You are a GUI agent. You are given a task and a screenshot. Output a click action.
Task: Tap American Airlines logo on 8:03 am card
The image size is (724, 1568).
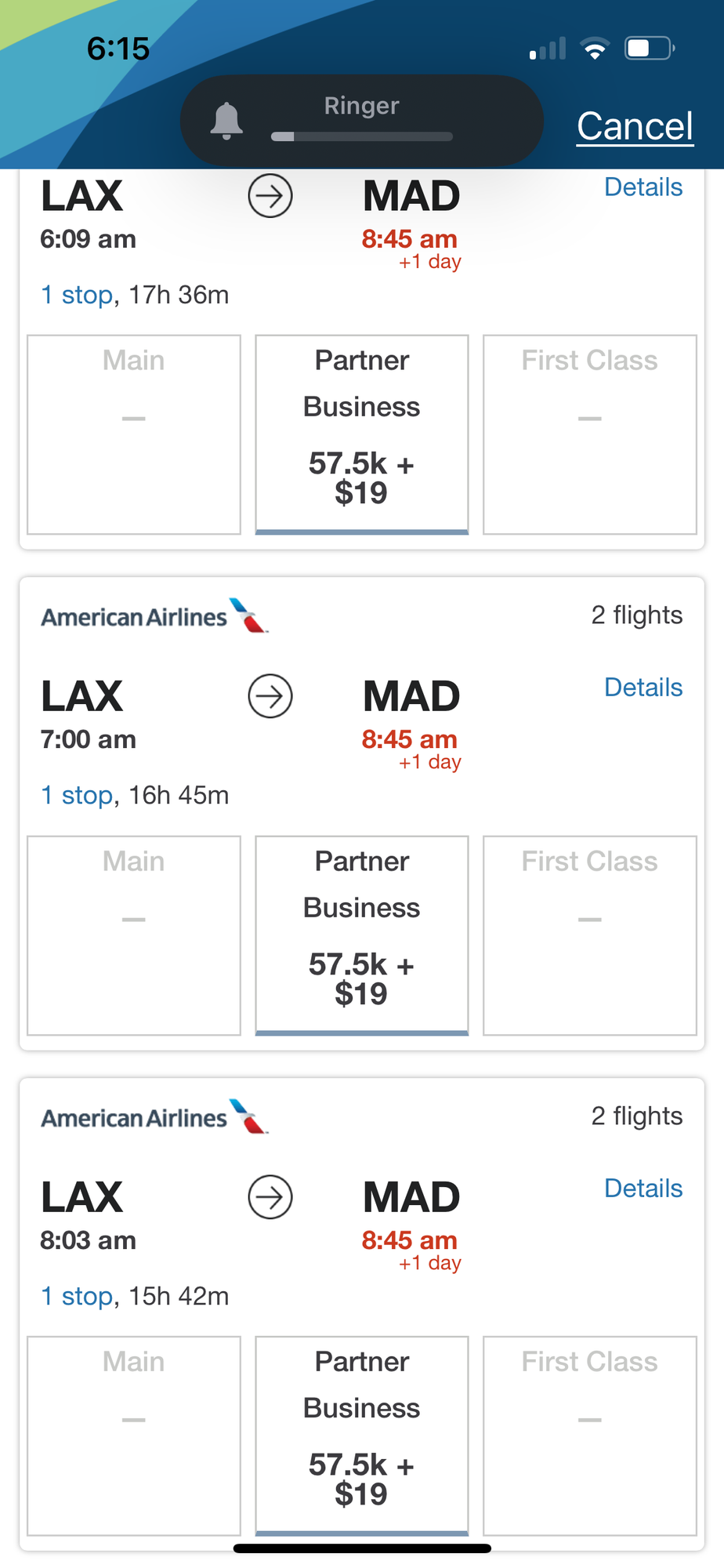tap(154, 1118)
